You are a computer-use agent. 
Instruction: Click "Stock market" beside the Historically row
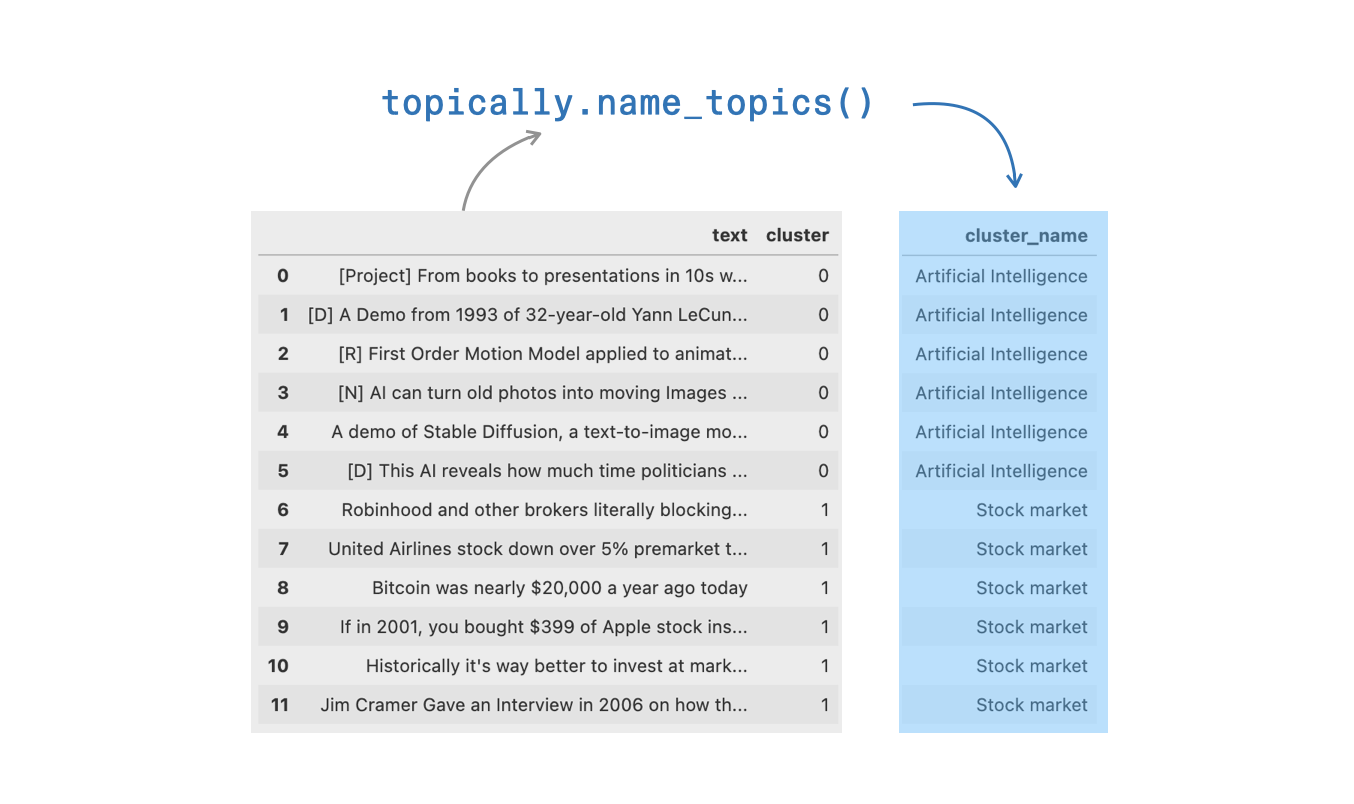[x=1032, y=666]
